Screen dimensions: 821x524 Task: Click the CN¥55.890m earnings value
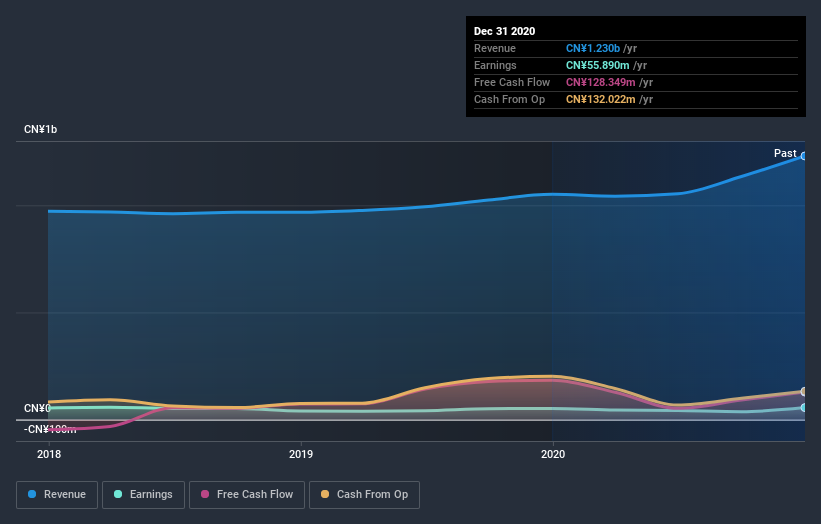click(597, 65)
